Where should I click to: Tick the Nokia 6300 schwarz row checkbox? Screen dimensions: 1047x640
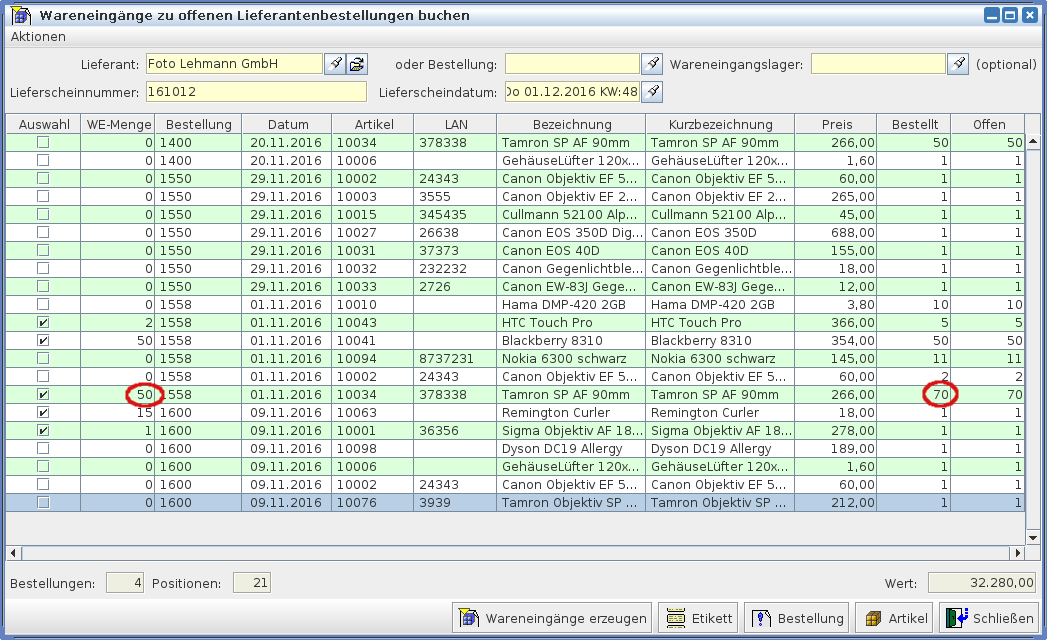coord(43,359)
